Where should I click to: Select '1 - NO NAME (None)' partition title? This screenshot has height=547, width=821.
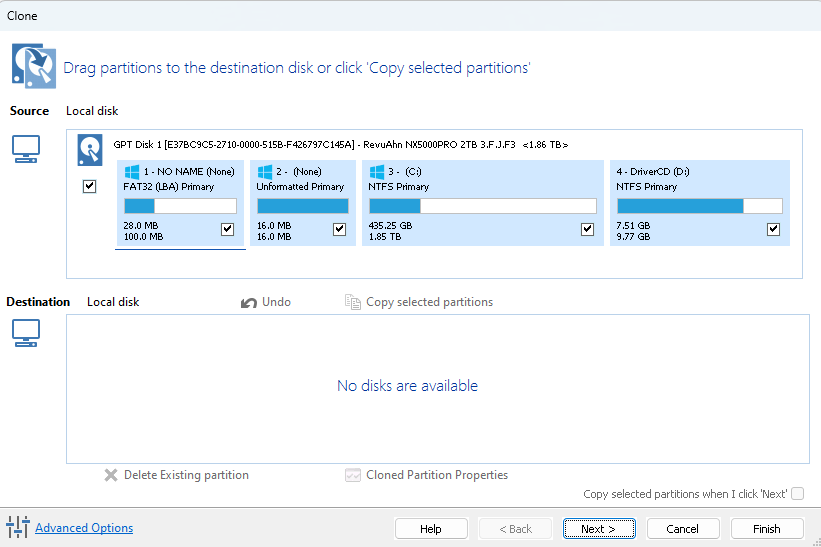tap(189, 172)
